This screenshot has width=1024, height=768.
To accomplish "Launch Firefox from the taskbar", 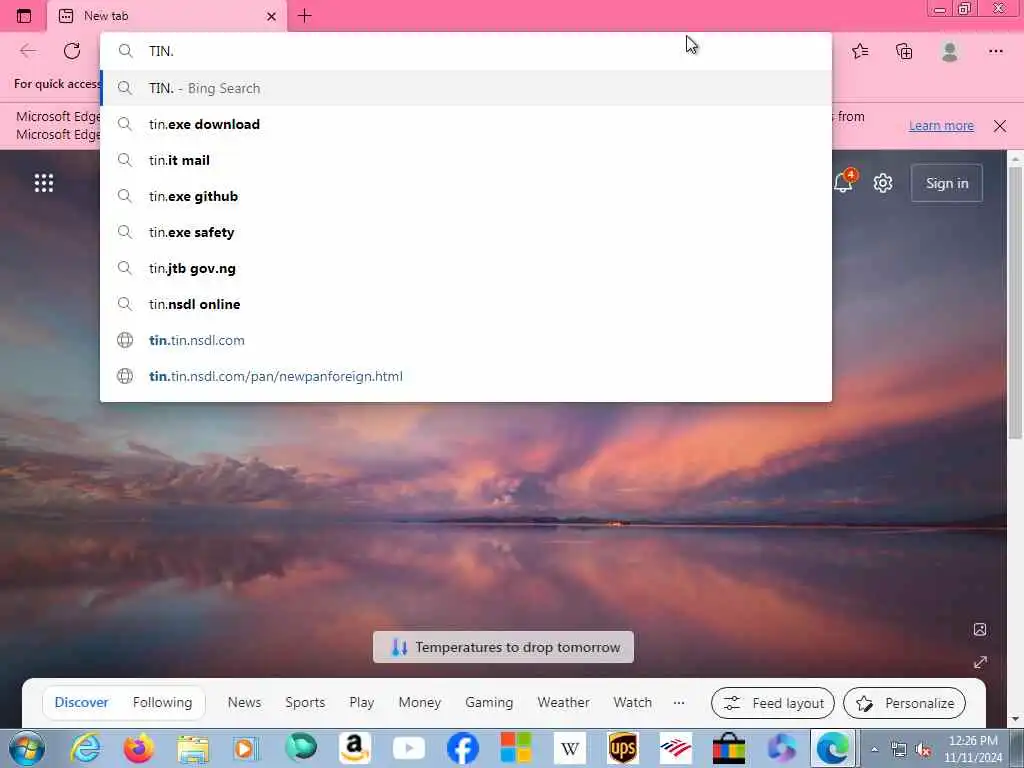I will 139,748.
